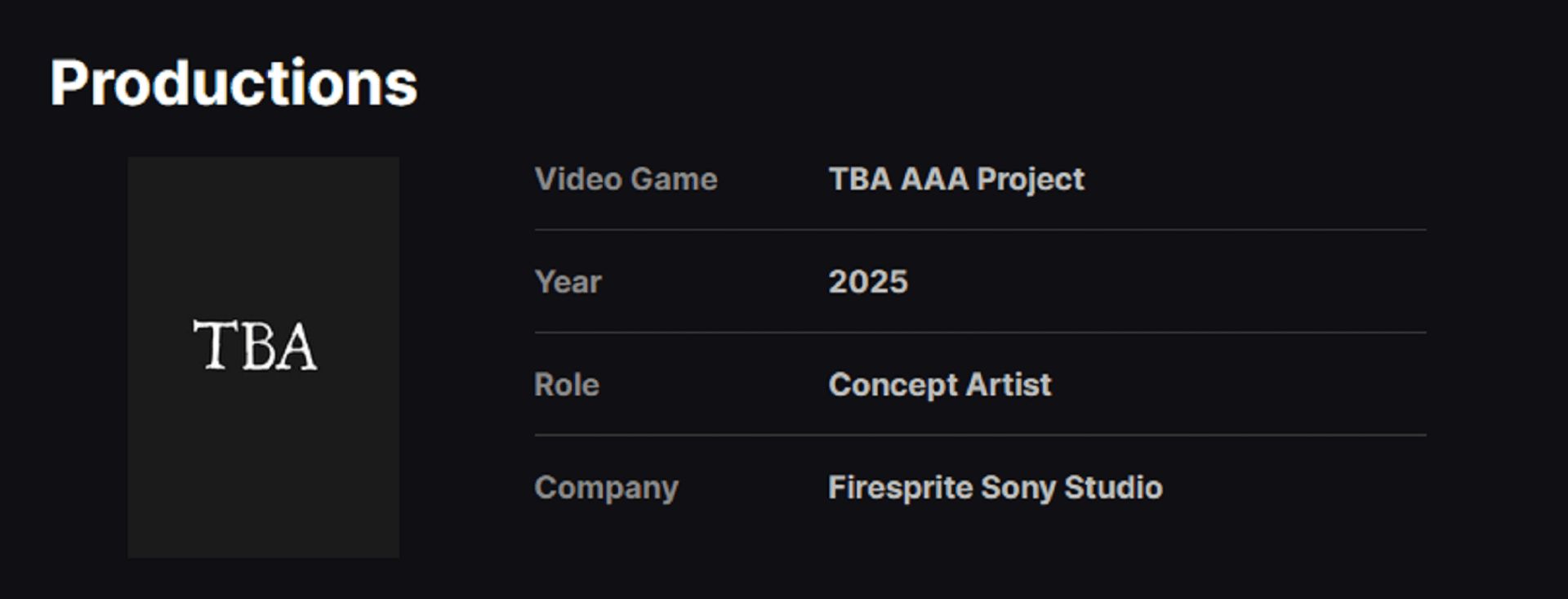Click the divider line below the Year row
The image size is (1568, 599).
click(980, 333)
